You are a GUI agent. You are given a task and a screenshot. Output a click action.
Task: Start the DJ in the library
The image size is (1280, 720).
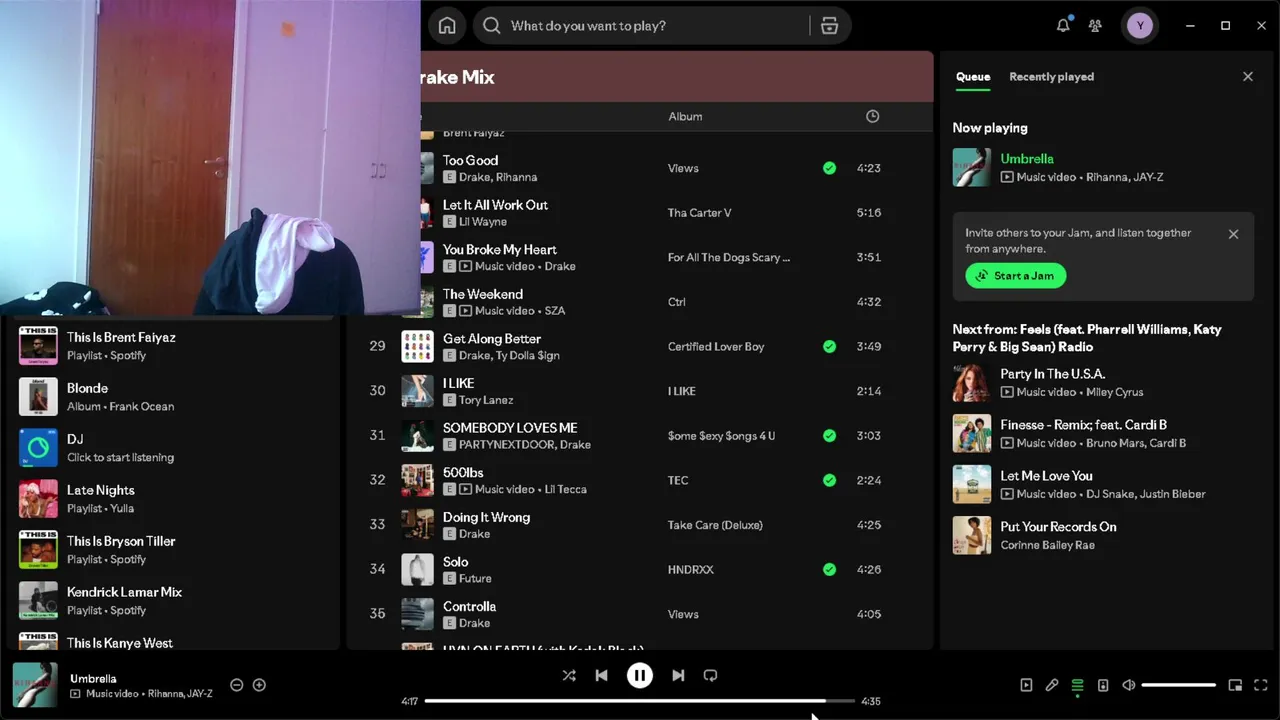[x=172, y=448]
